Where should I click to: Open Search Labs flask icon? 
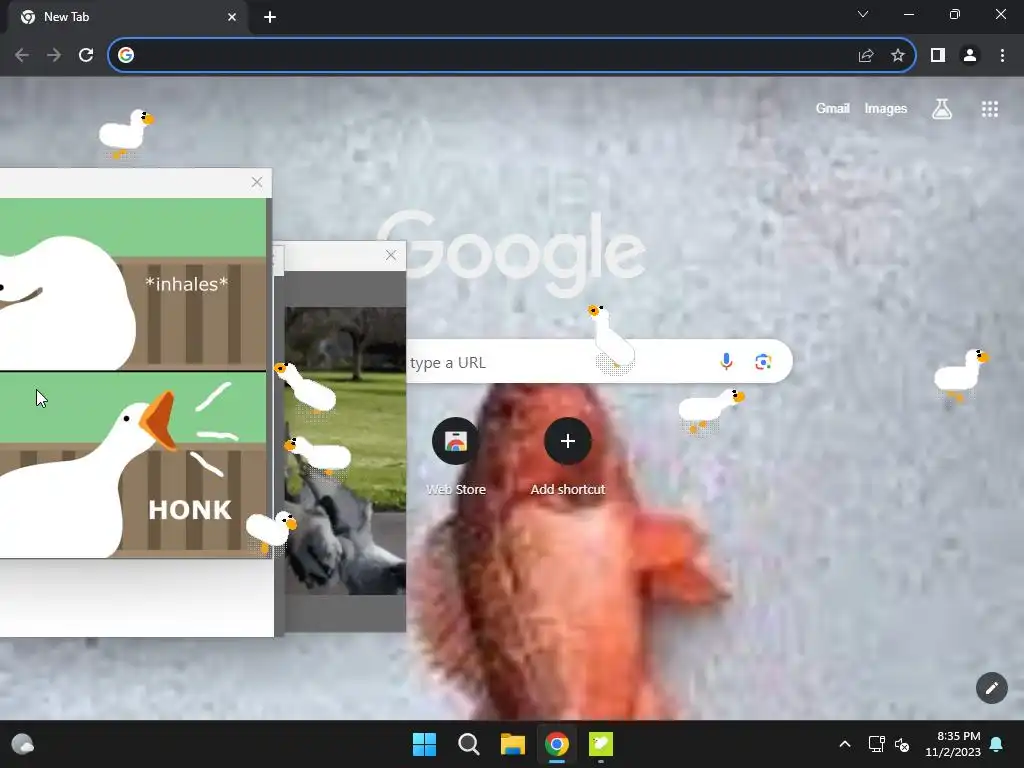tap(942, 109)
